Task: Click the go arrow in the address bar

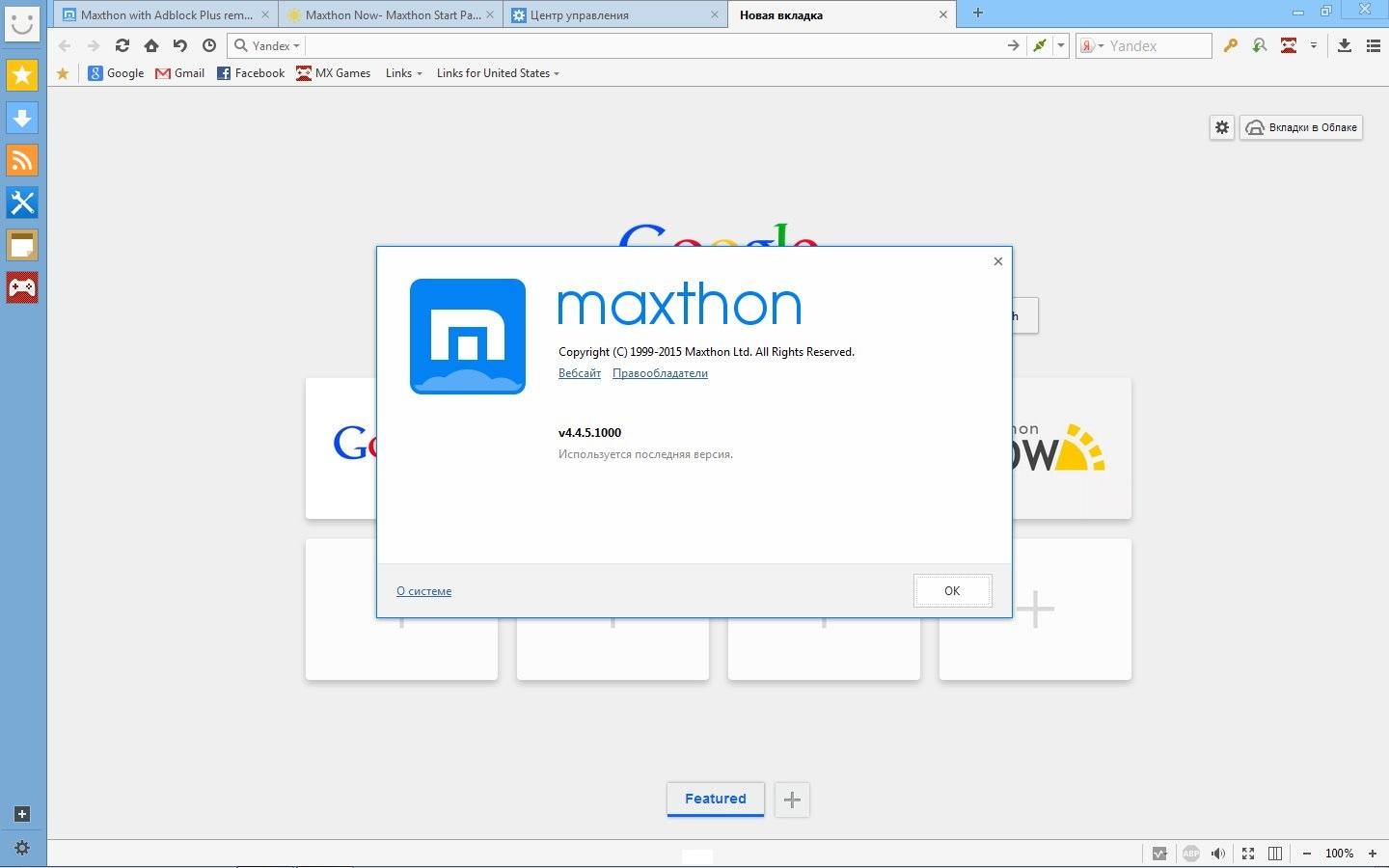Action: click(1013, 45)
